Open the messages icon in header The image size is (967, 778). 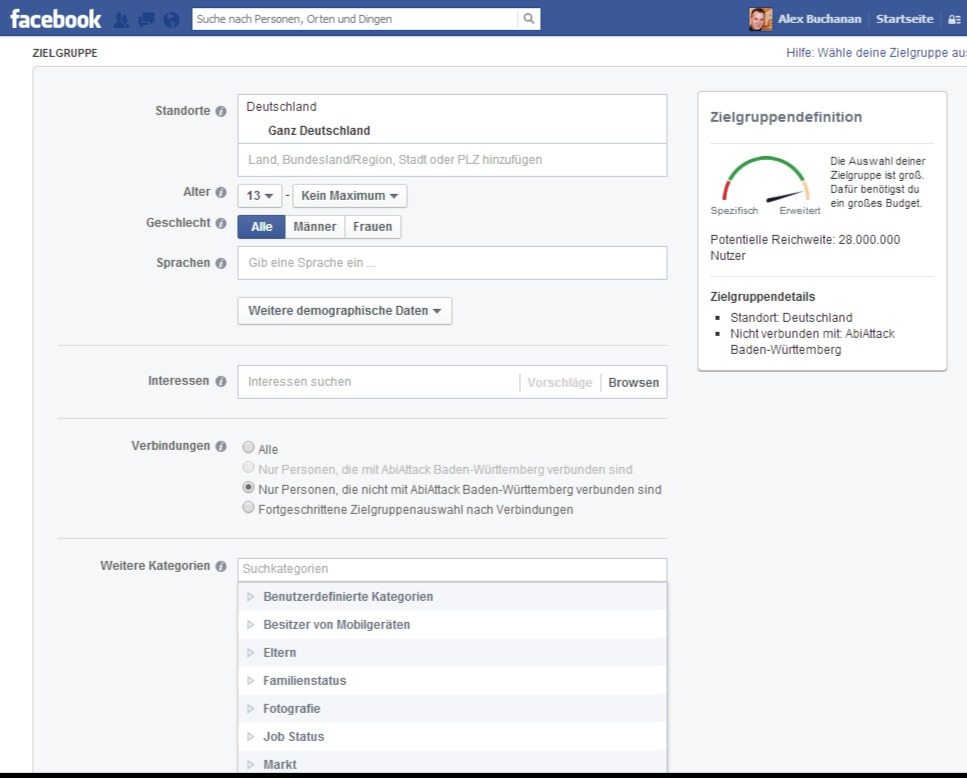tap(146, 19)
